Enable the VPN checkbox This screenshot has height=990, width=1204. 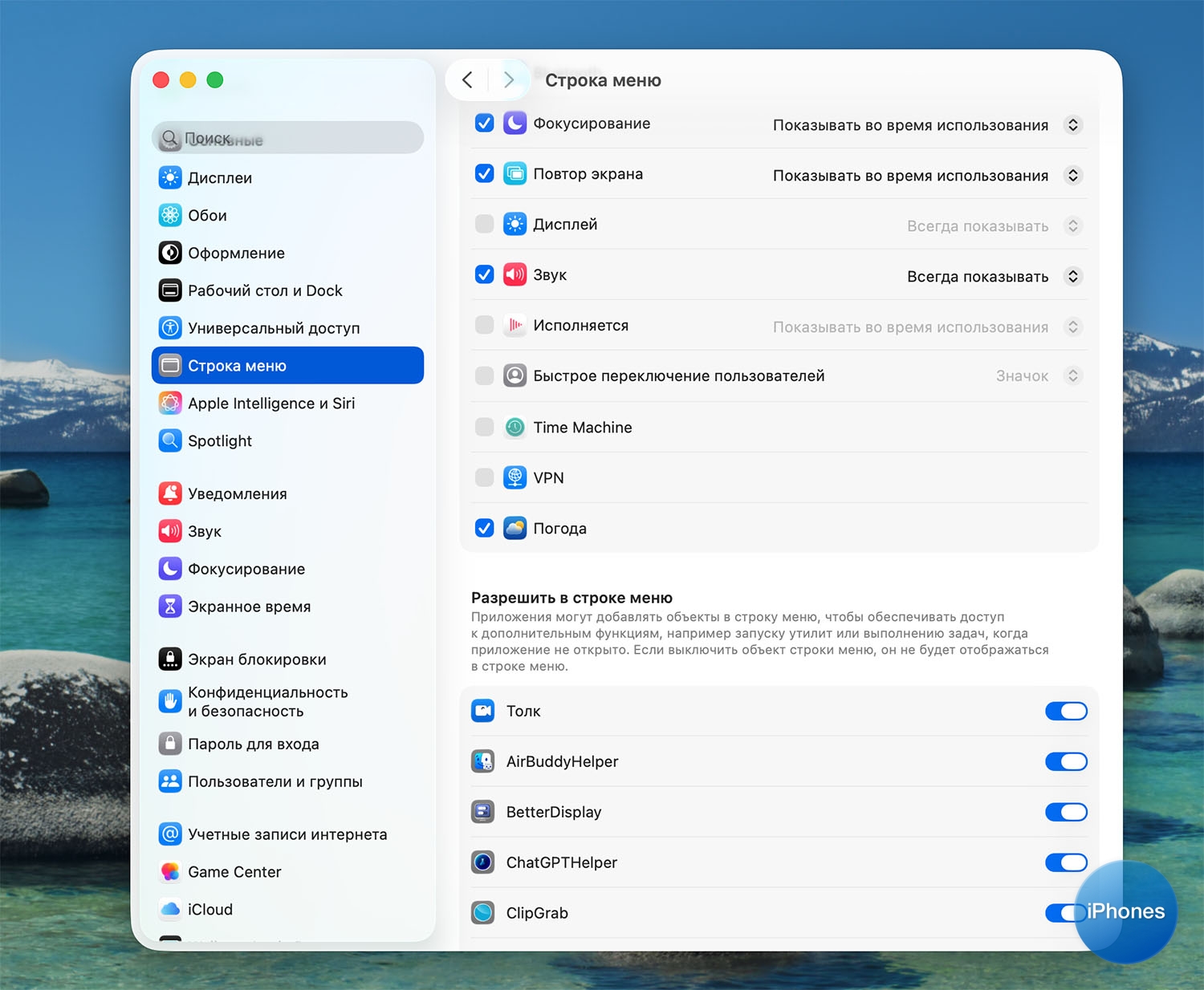(x=484, y=477)
